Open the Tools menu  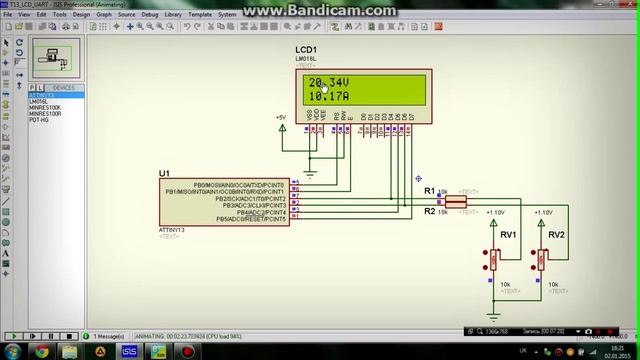[x=59, y=14]
